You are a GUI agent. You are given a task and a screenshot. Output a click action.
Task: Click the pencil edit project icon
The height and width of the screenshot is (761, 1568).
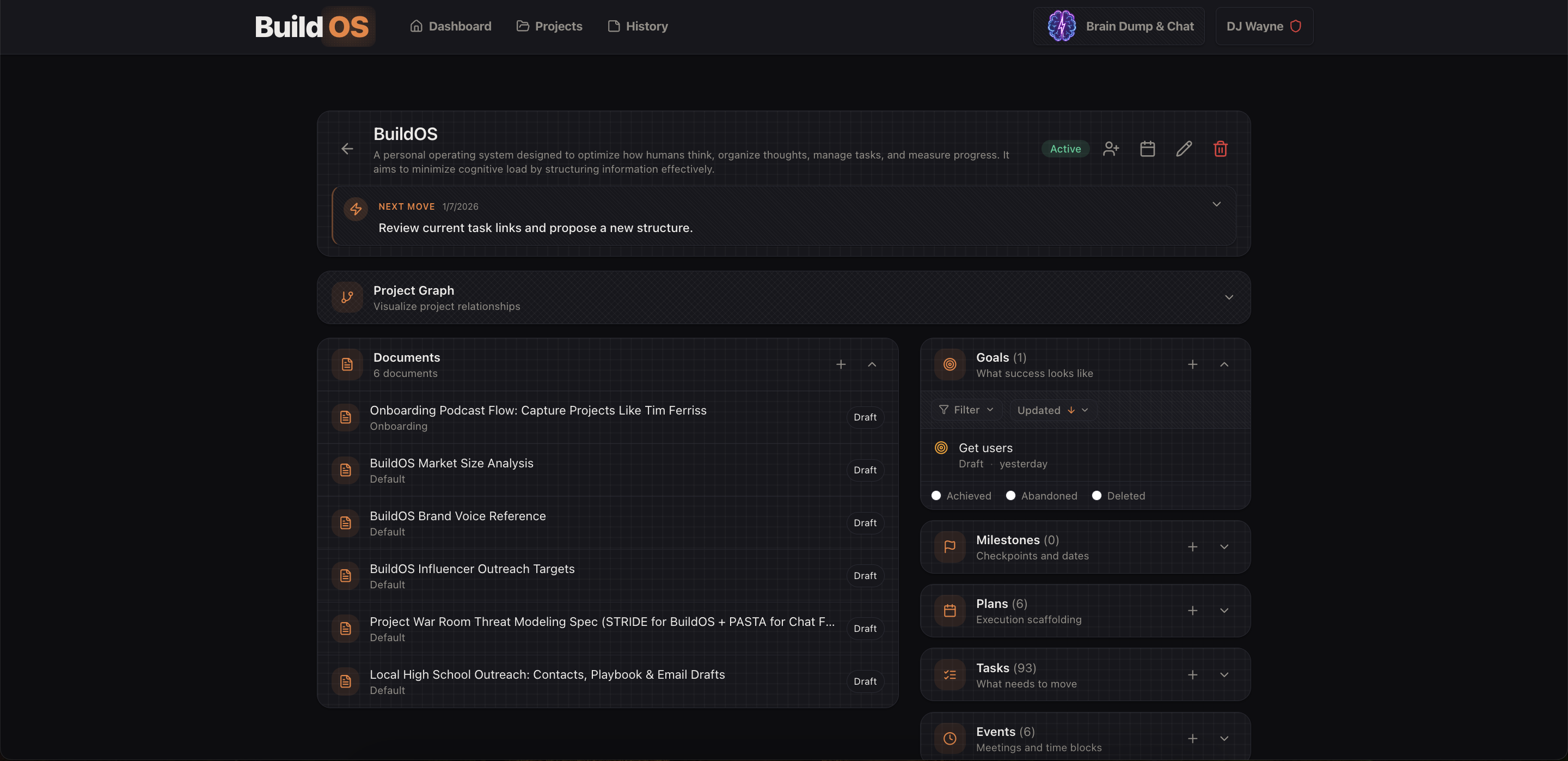[x=1183, y=149]
